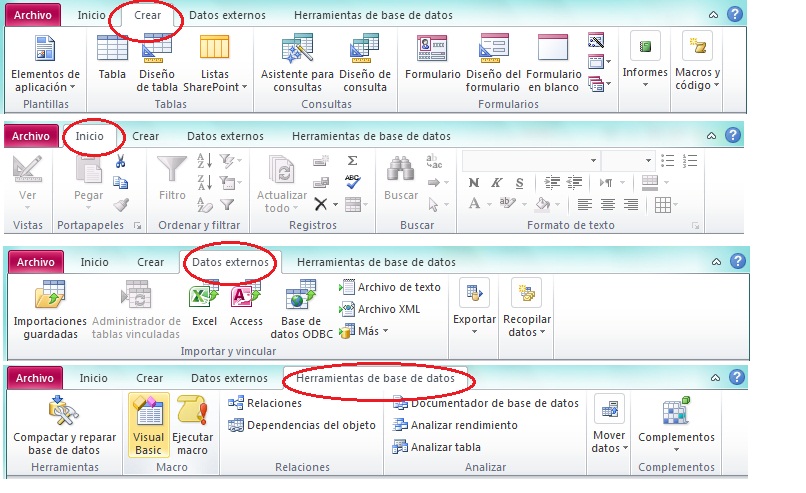Expand the Mover datos dropdown
806x493 pixels.
pyautogui.click(x=626, y=448)
